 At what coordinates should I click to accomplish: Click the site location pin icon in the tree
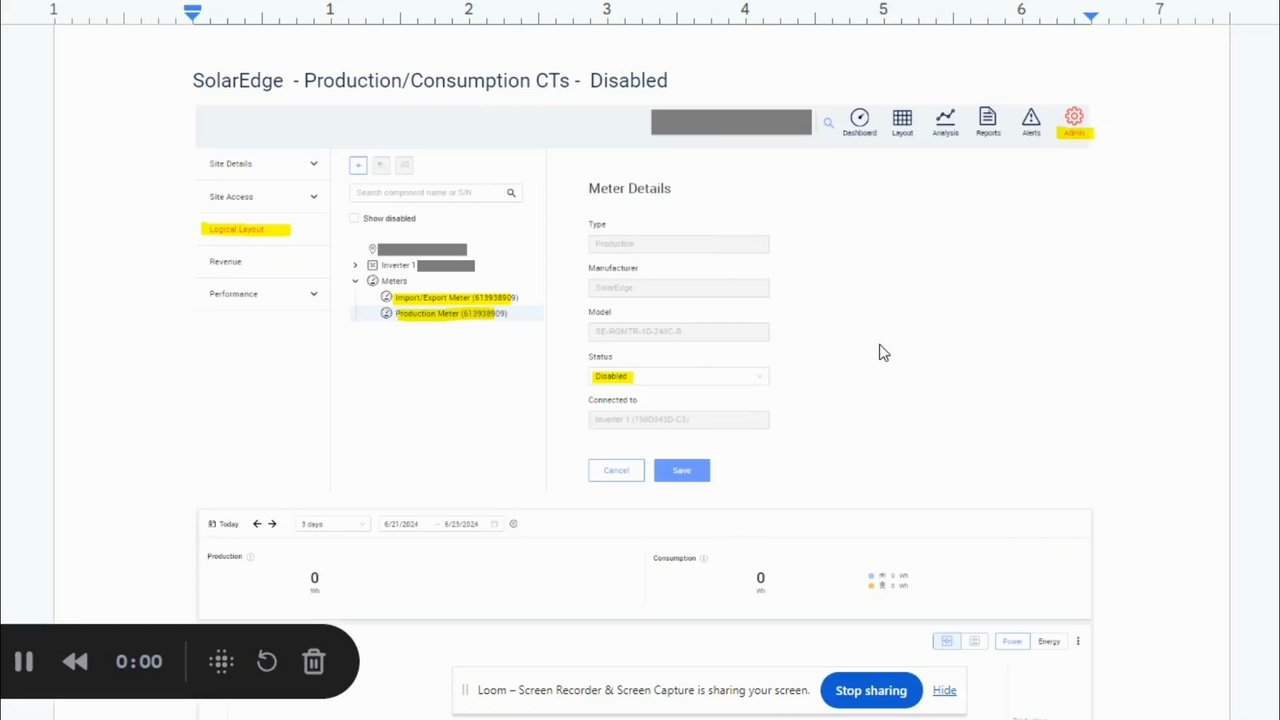click(x=372, y=249)
